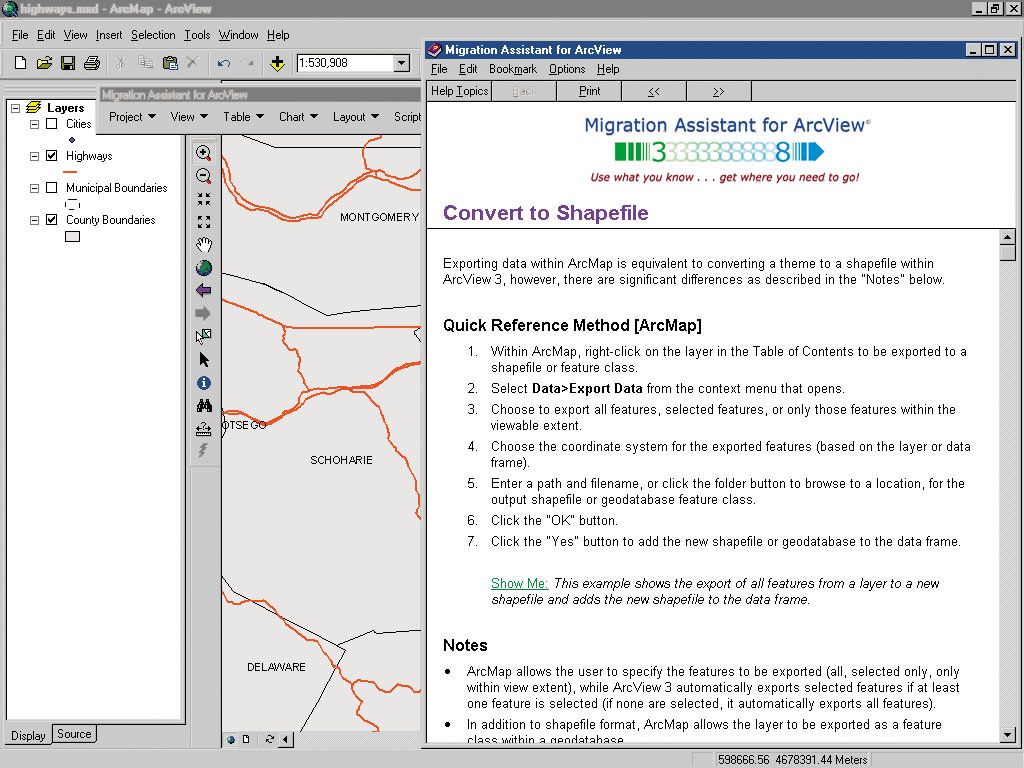This screenshot has width=1024, height=768.
Task: Uncheck the Highways layer checkbox
Action: coord(52,155)
